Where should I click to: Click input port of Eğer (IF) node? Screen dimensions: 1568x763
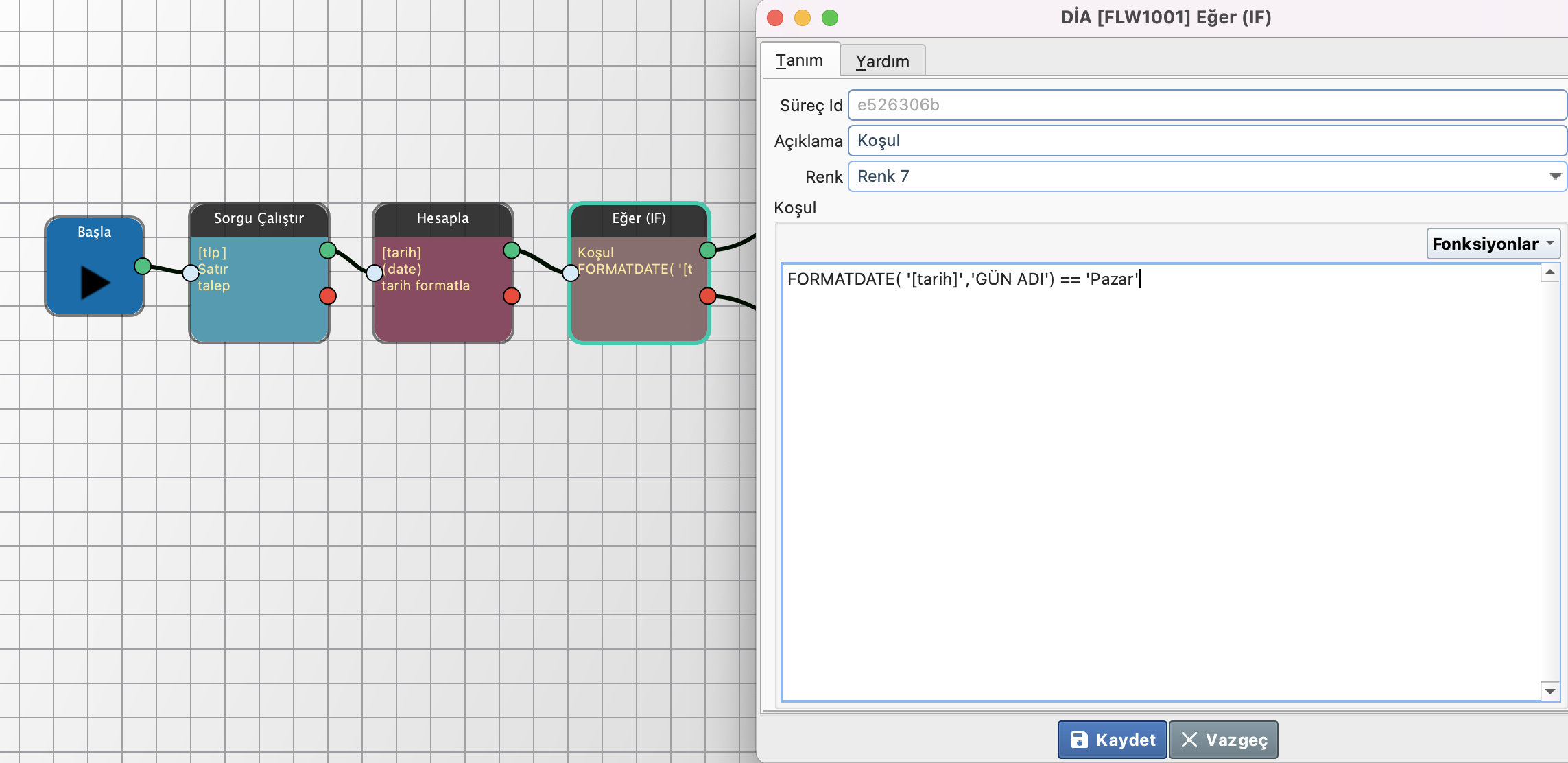(571, 273)
